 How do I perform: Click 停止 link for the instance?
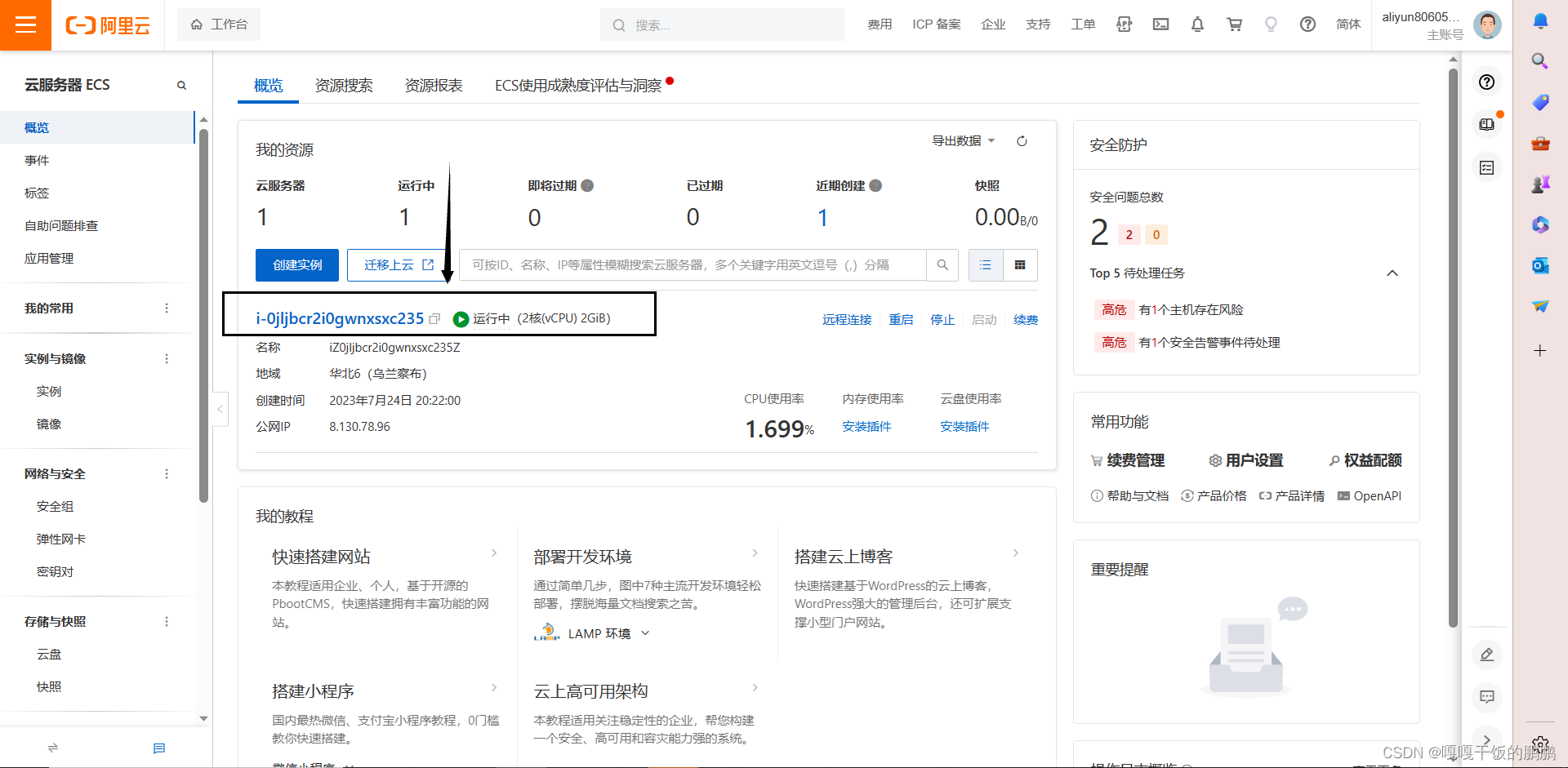(942, 319)
